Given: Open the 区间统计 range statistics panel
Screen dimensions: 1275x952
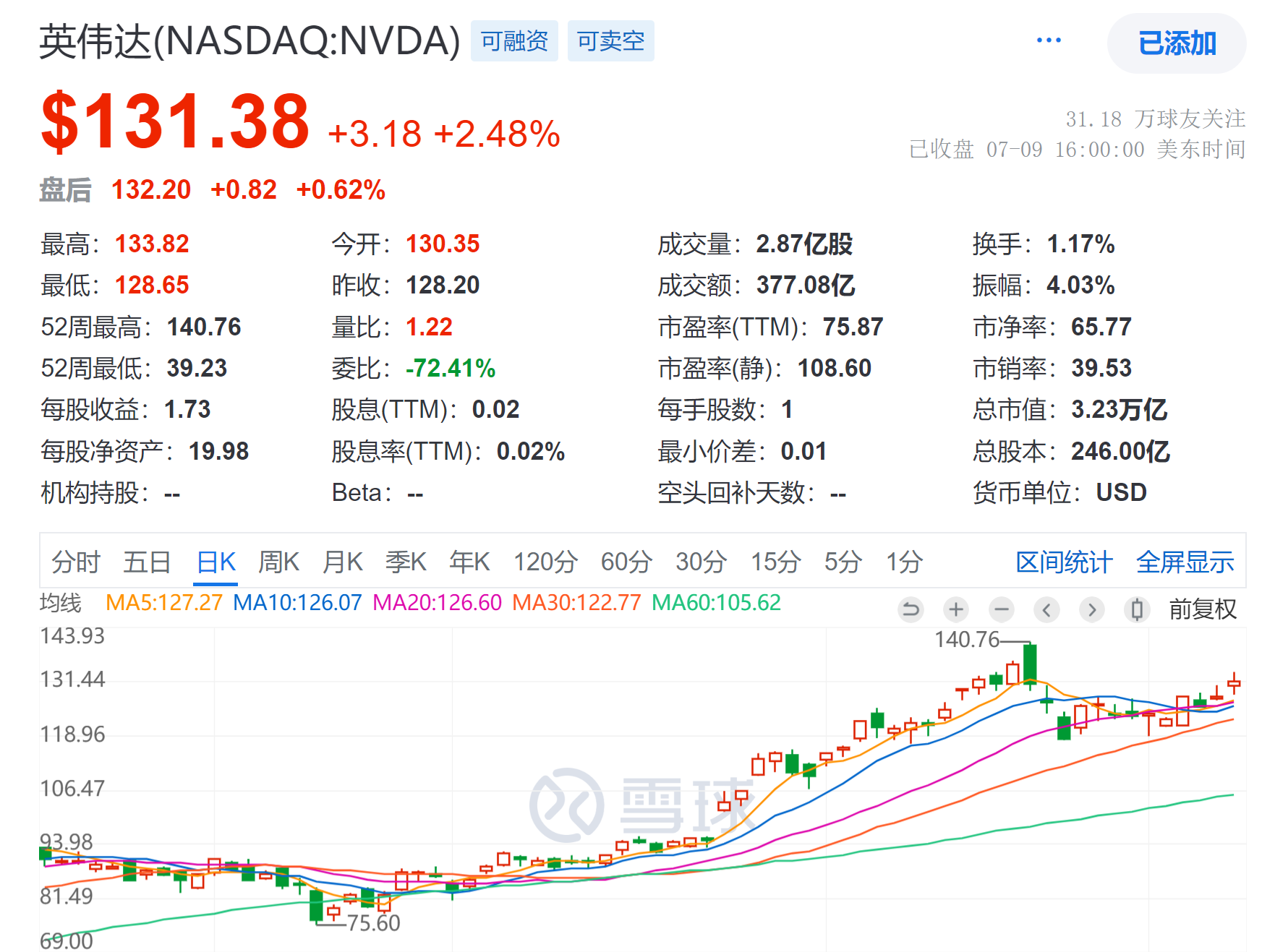Looking at the screenshot, I should tap(1062, 562).
